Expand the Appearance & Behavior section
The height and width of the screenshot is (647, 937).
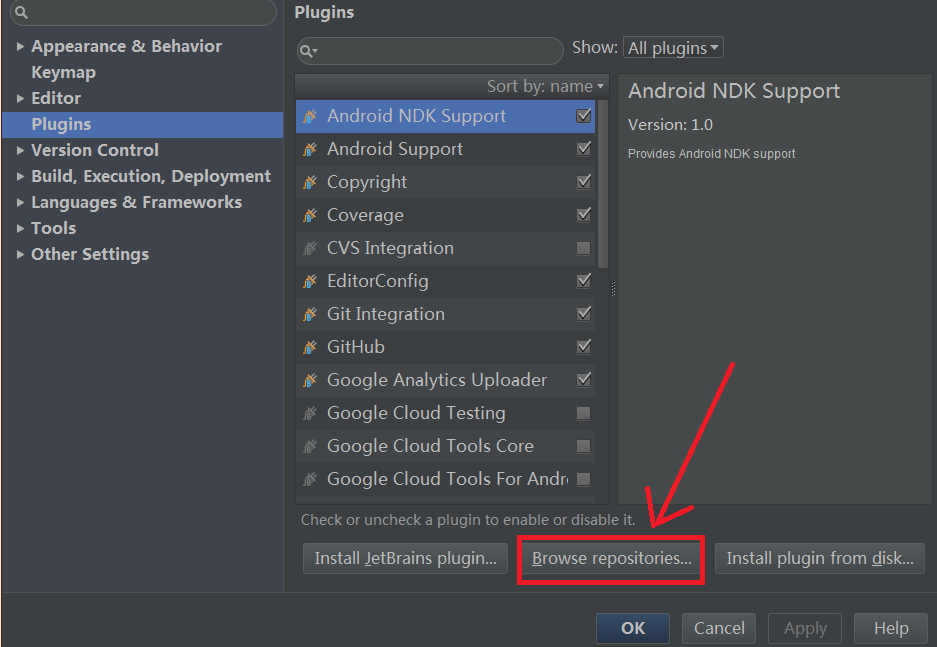pyautogui.click(x=21, y=46)
